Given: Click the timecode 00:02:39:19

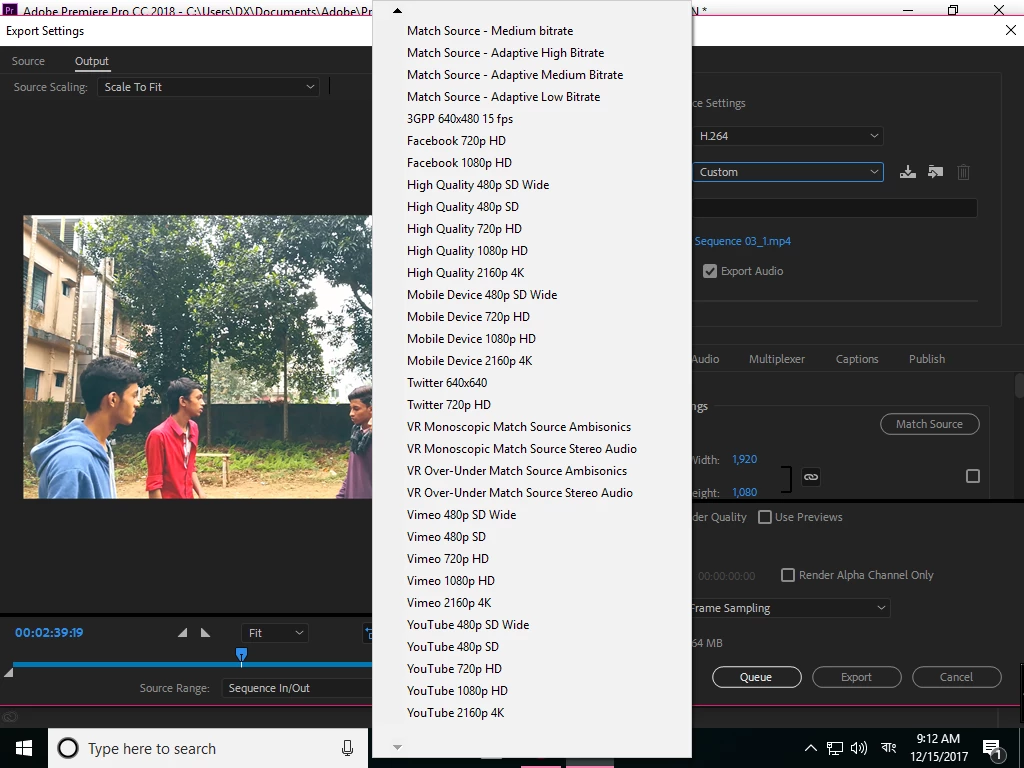Looking at the screenshot, I should 49,633.
